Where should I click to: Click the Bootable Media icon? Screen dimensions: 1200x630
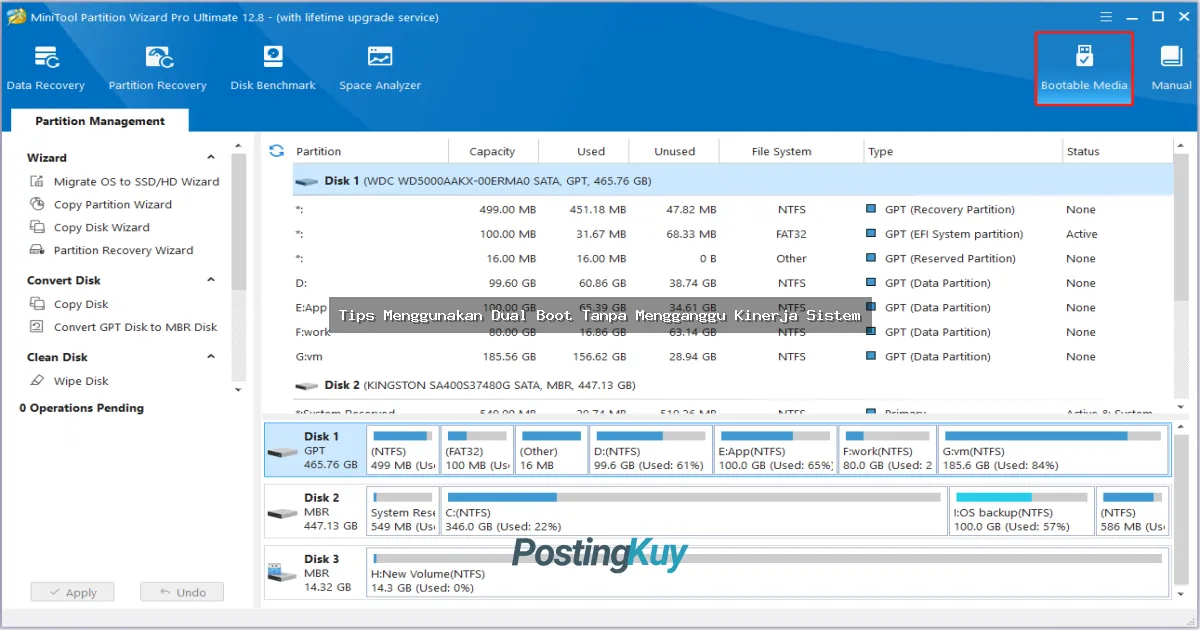point(1084,68)
